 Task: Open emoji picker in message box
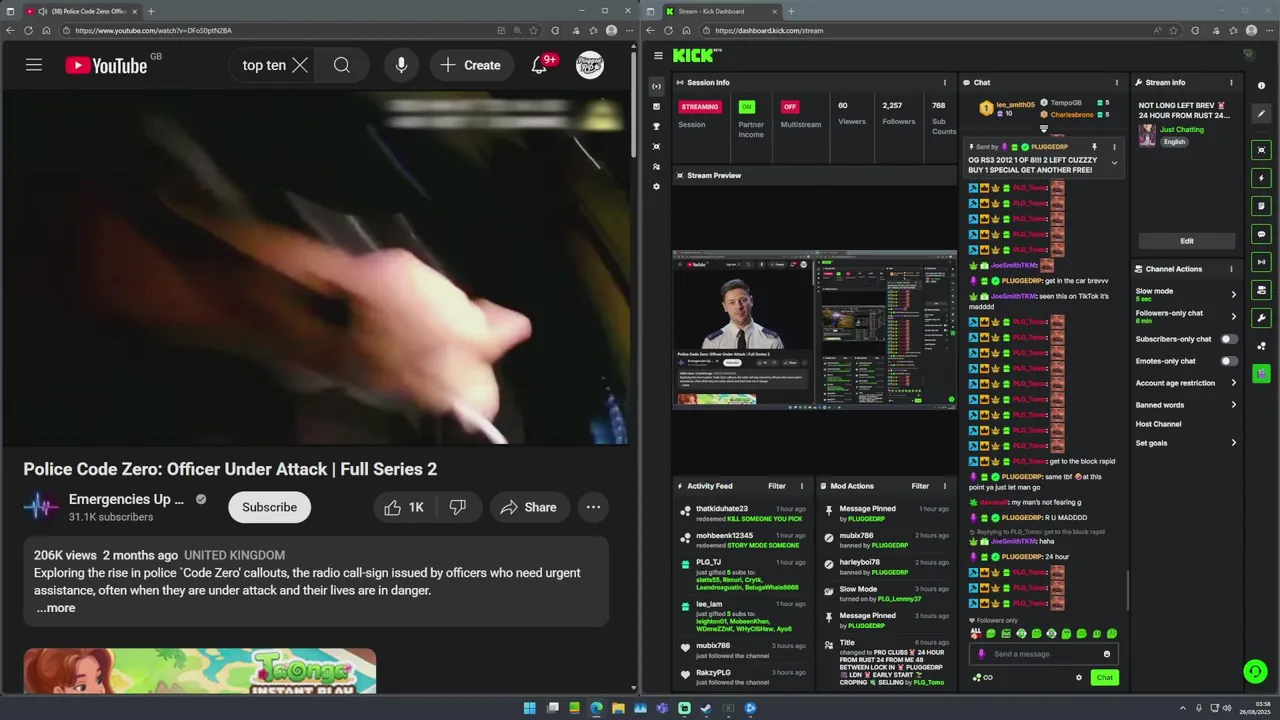[1106, 654]
